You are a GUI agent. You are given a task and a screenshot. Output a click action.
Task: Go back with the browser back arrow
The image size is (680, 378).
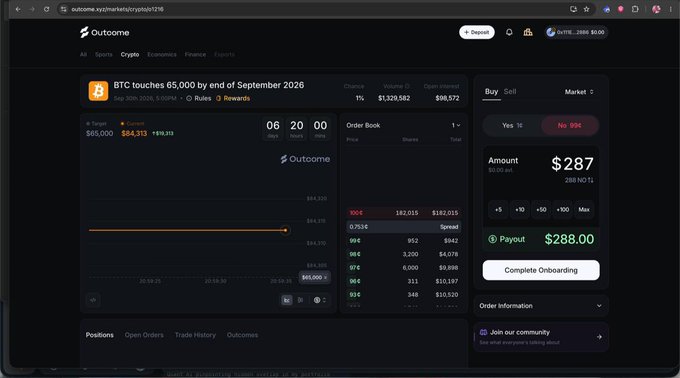click(x=18, y=9)
